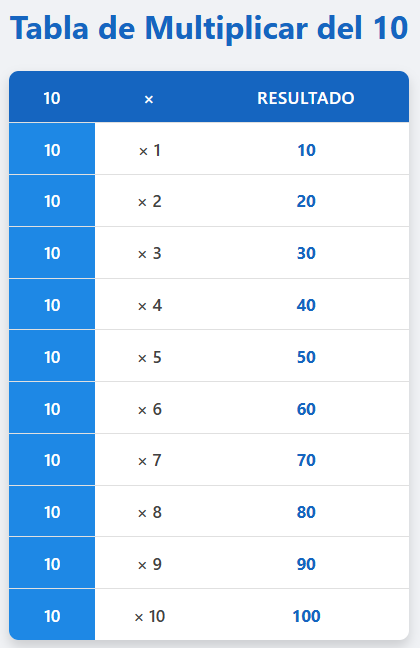Select the × 1 multiplier cell
This screenshot has height=648, width=420.
tap(149, 150)
